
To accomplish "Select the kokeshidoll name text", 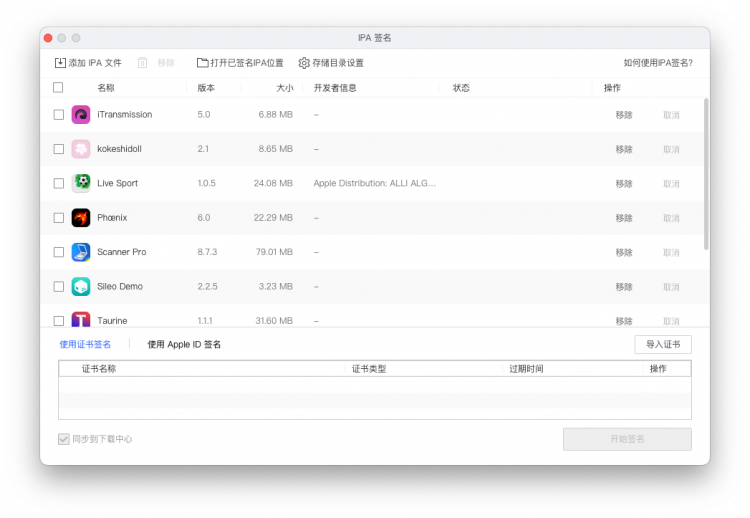I will pyautogui.click(x=119, y=149).
